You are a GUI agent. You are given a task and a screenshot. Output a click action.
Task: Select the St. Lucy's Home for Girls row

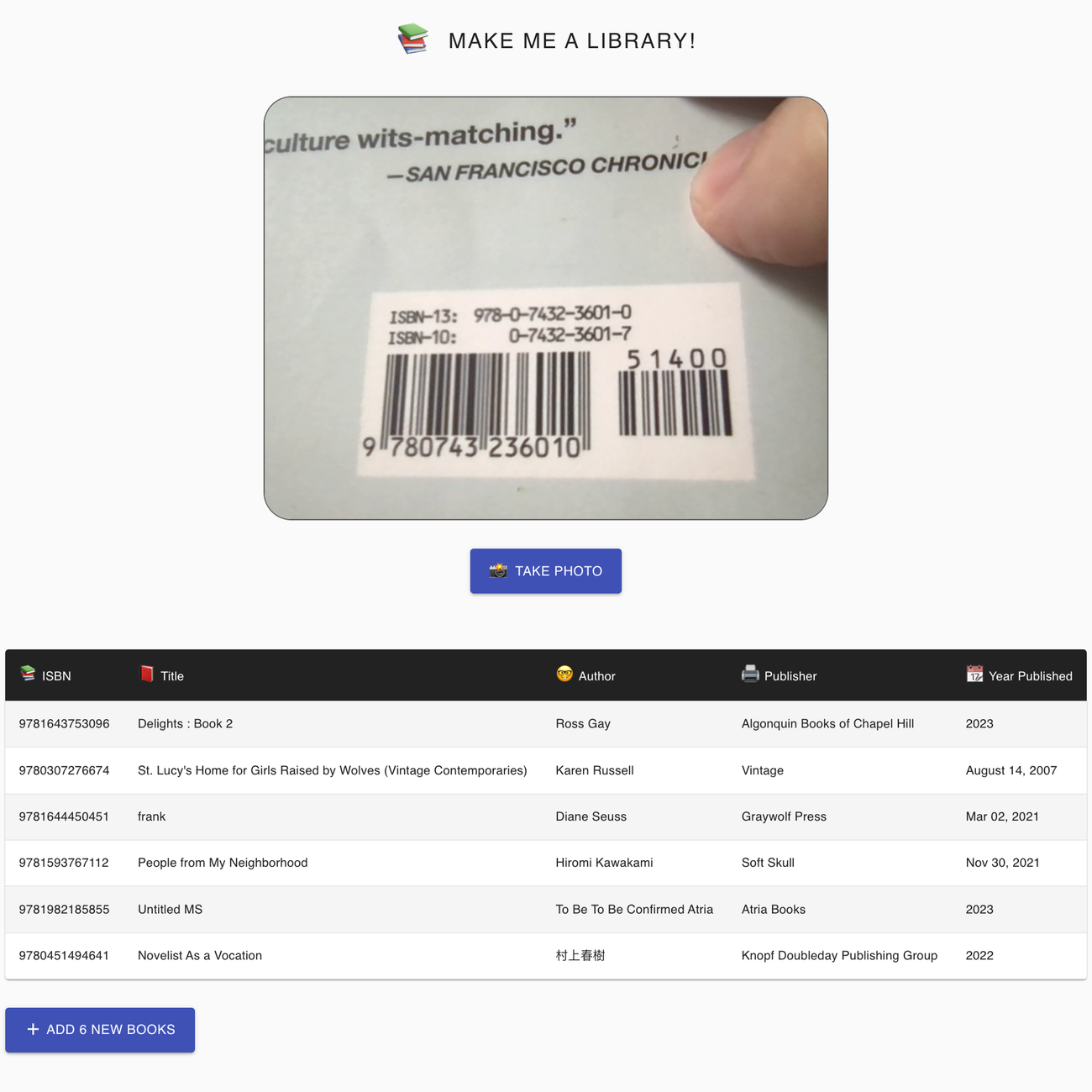pyautogui.click(x=332, y=770)
